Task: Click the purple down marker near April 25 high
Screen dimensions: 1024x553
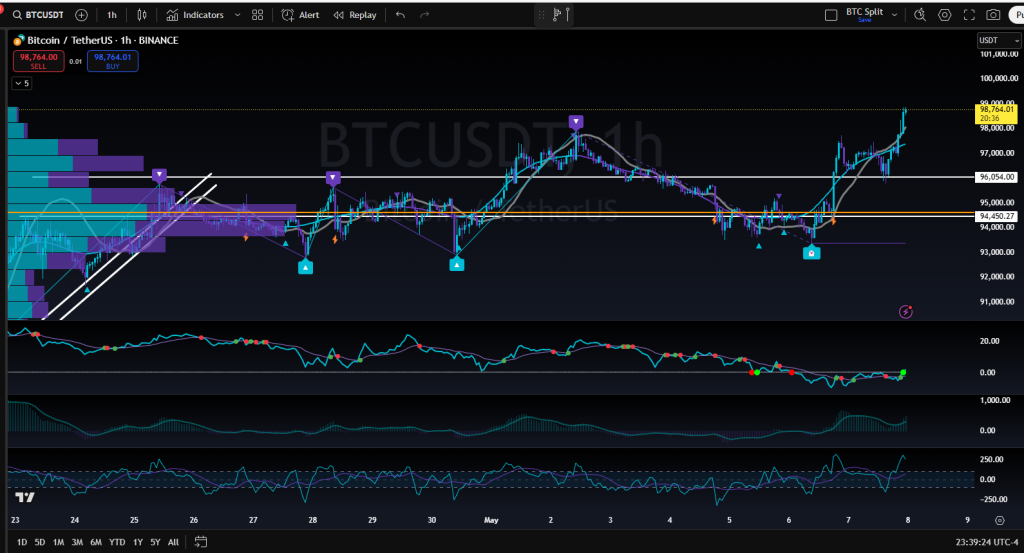Action: pyautogui.click(x=159, y=175)
